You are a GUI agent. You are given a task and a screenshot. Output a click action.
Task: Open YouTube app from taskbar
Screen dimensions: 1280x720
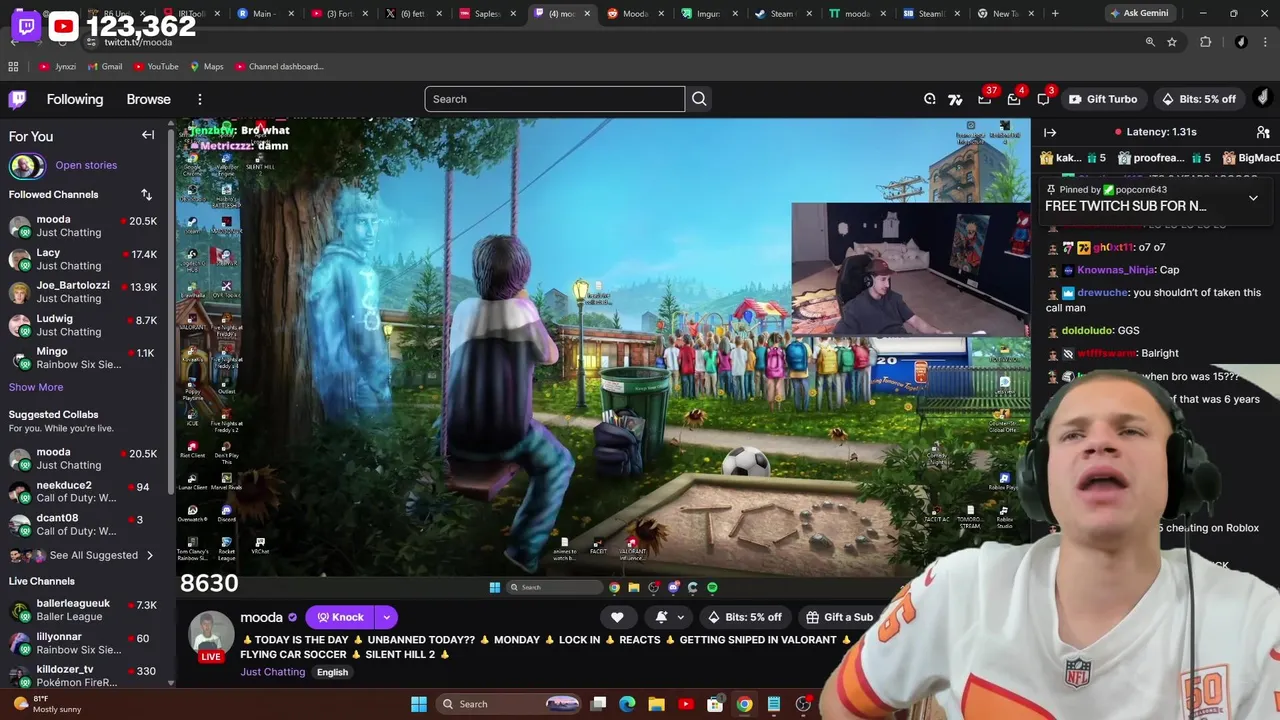pos(686,704)
